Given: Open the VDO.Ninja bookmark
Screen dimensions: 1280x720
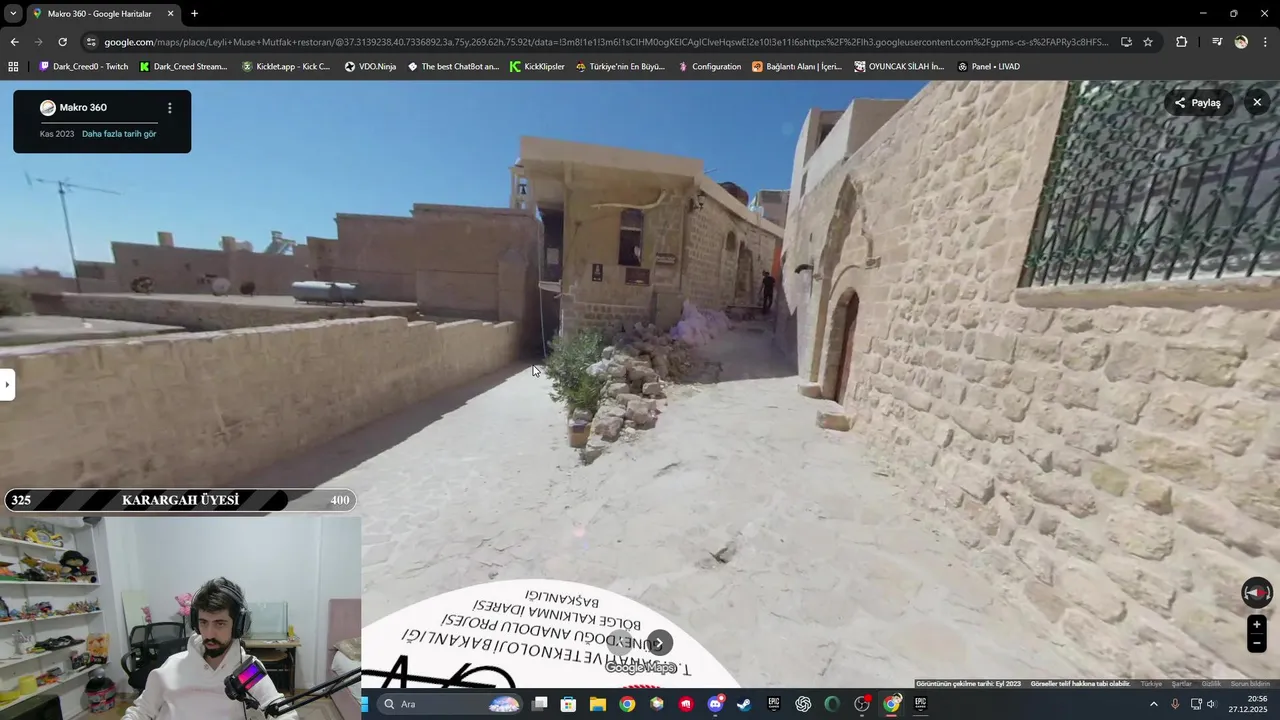Looking at the screenshot, I should pos(370,67).
